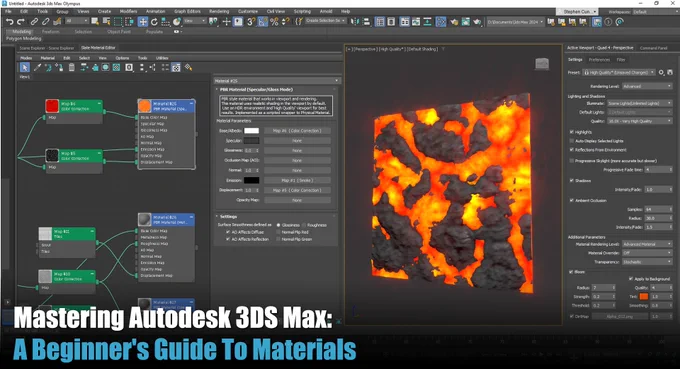Toggle the Percent Snap icon
Viewport: 680px width, 369px height.
pyautogui.click(x=274, y=21)
